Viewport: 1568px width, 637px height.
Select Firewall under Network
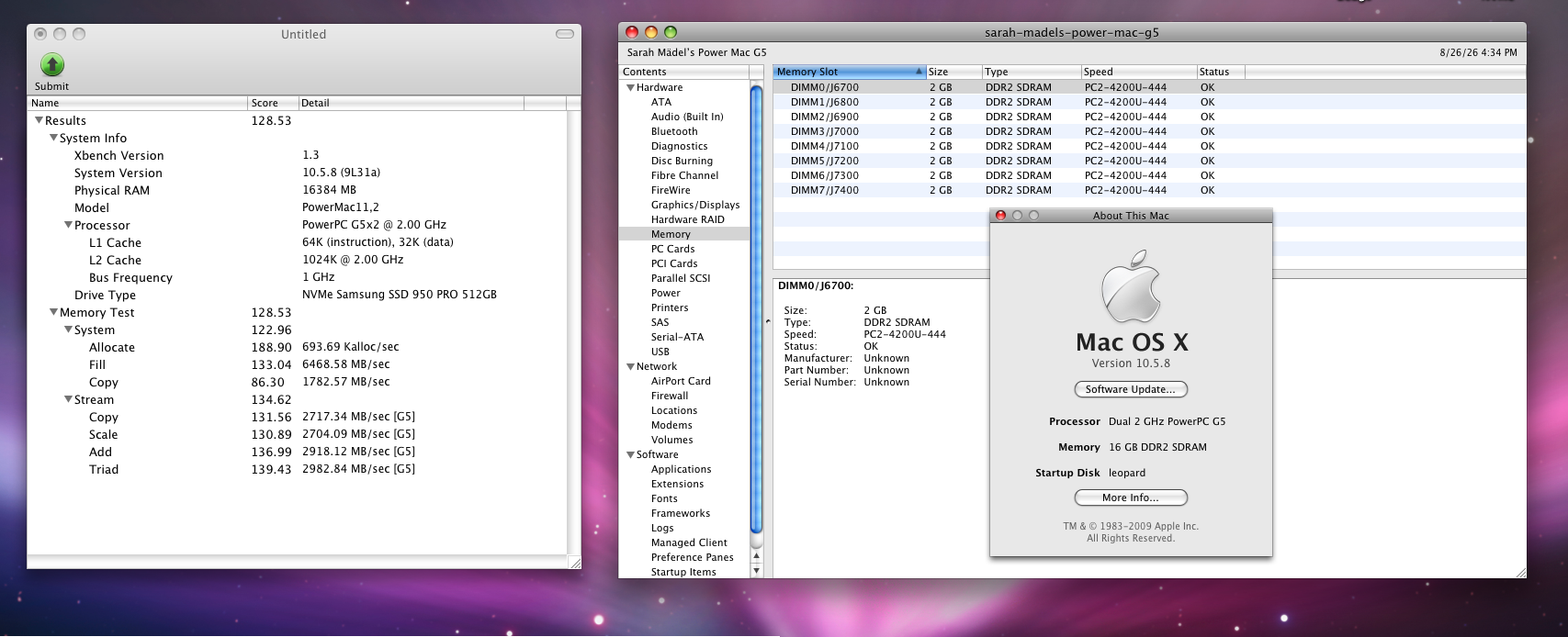coord(670,396)
